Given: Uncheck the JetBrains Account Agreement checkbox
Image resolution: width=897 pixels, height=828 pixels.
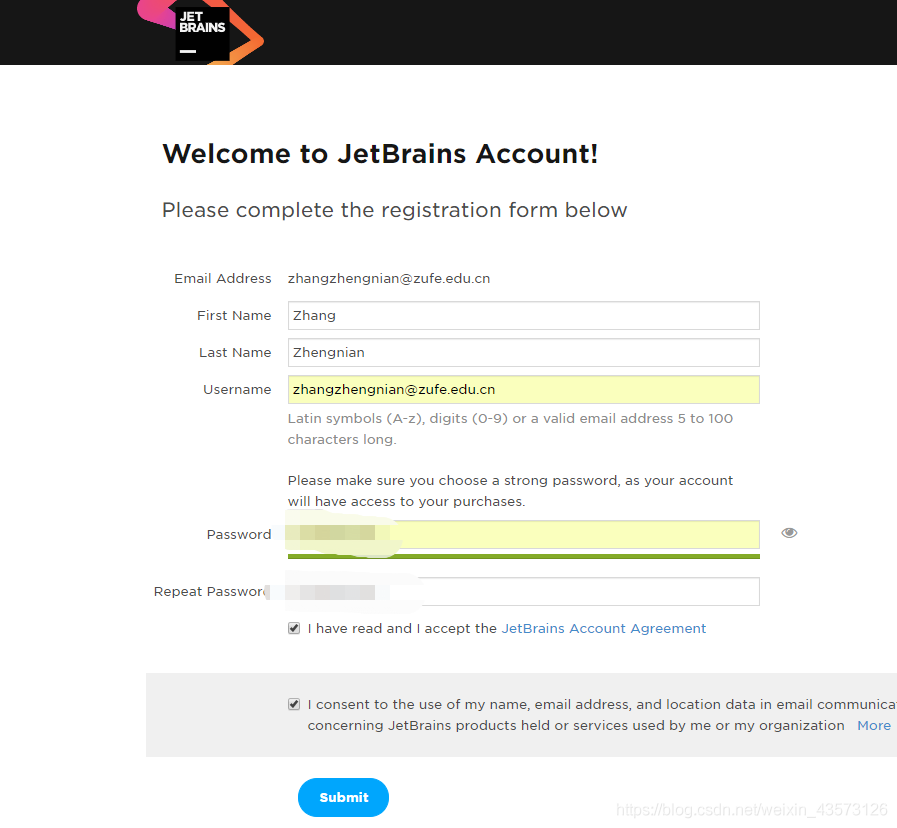Looking at the screenshot, I should click(294, 629).
